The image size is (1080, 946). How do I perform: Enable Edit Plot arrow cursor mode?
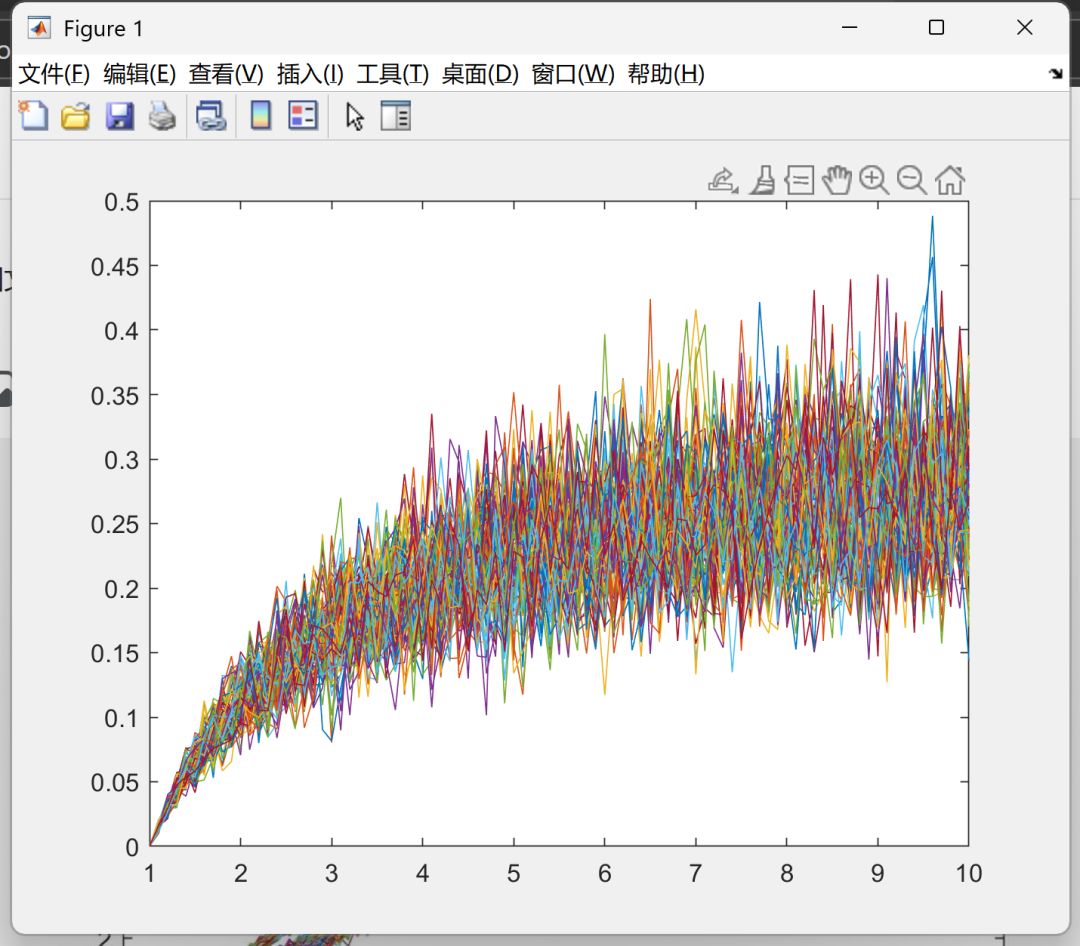(x=354, y=116)
